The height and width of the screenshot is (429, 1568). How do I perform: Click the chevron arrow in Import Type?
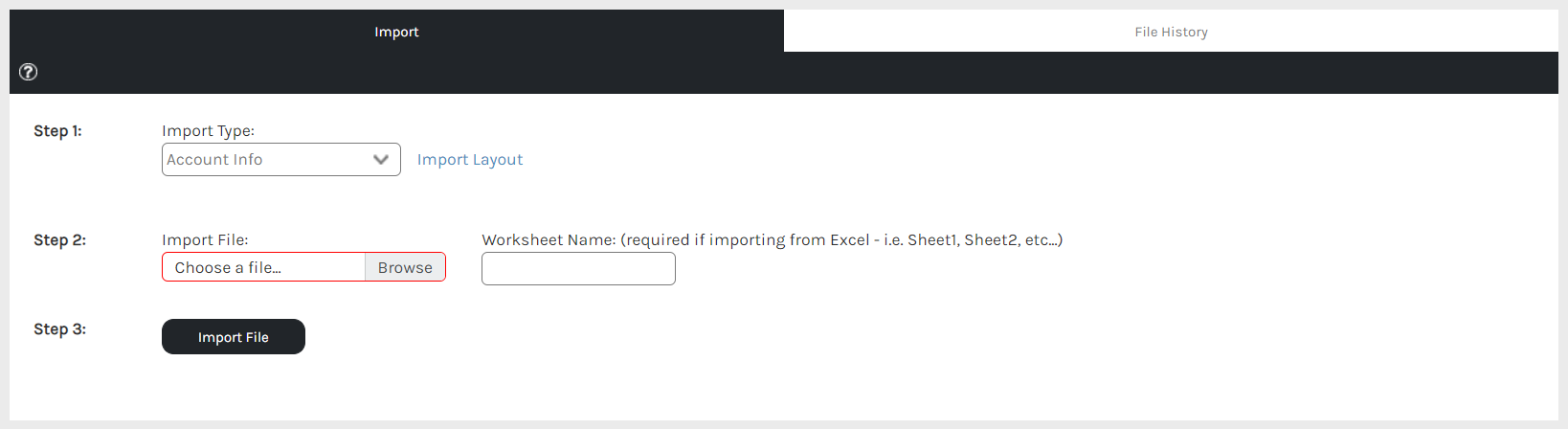tap(381, 160)
